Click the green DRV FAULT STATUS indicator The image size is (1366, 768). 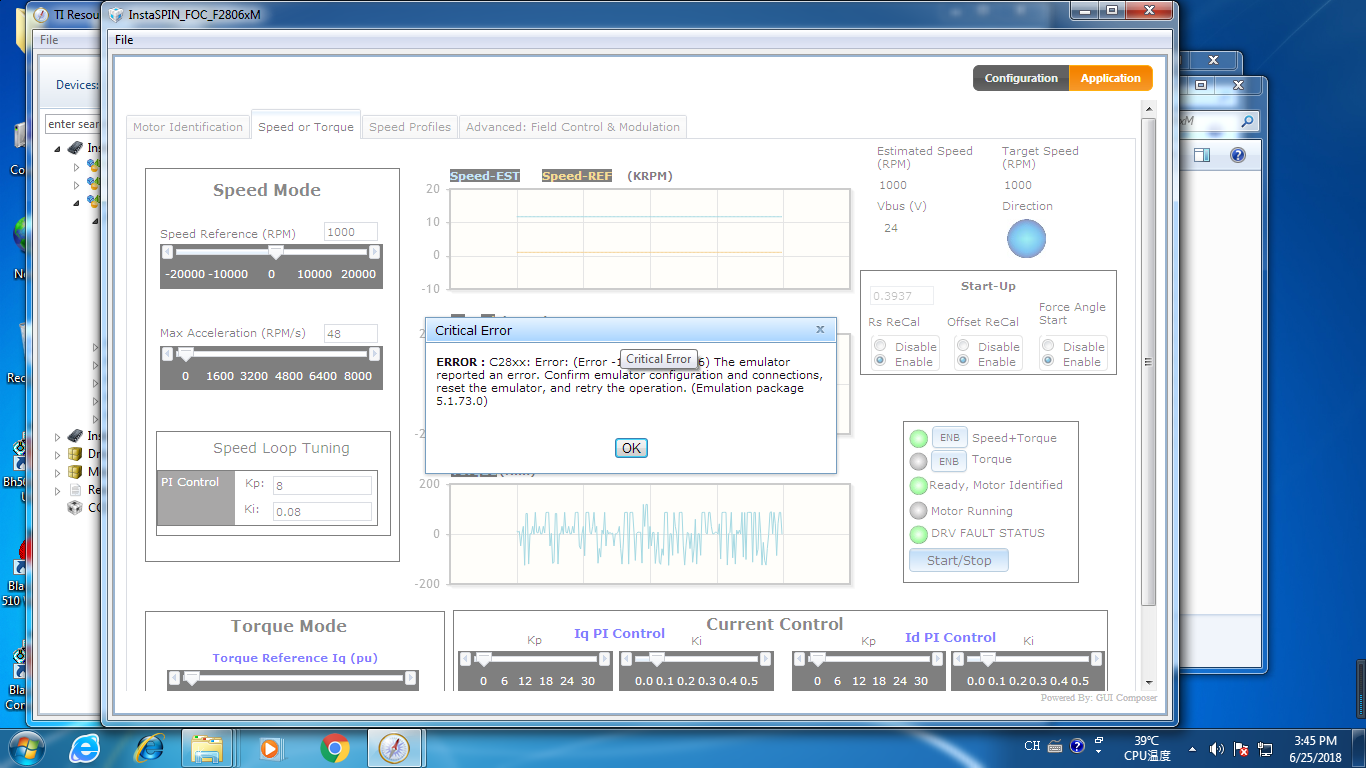(919, 534)
